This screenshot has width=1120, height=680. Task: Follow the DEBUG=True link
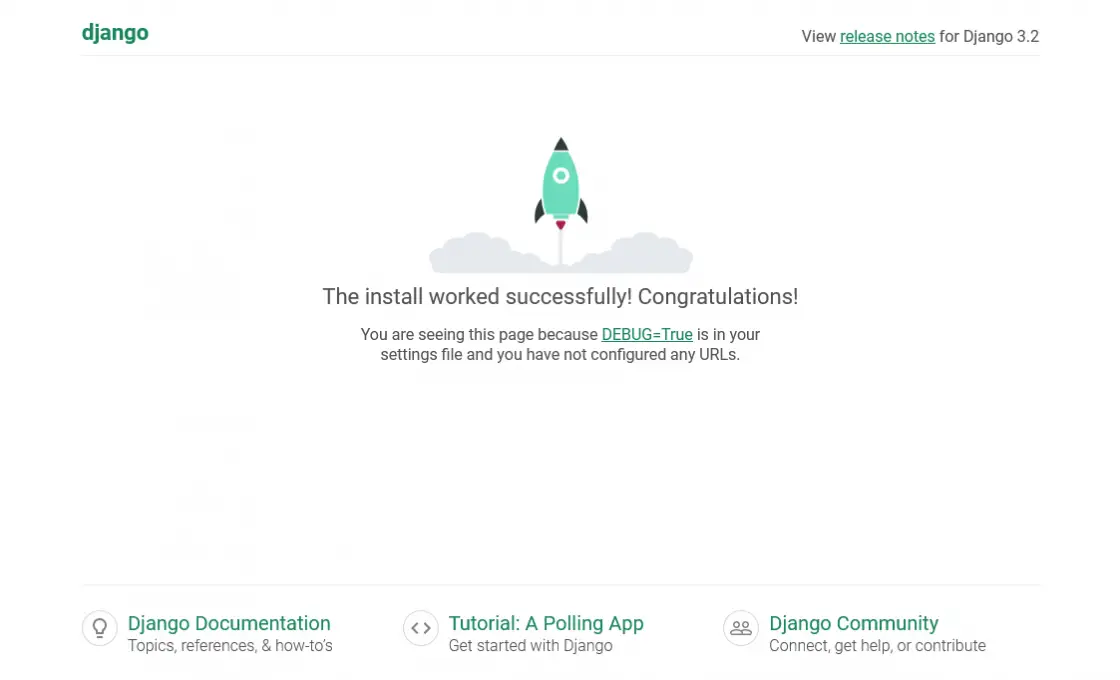[646, 334]
